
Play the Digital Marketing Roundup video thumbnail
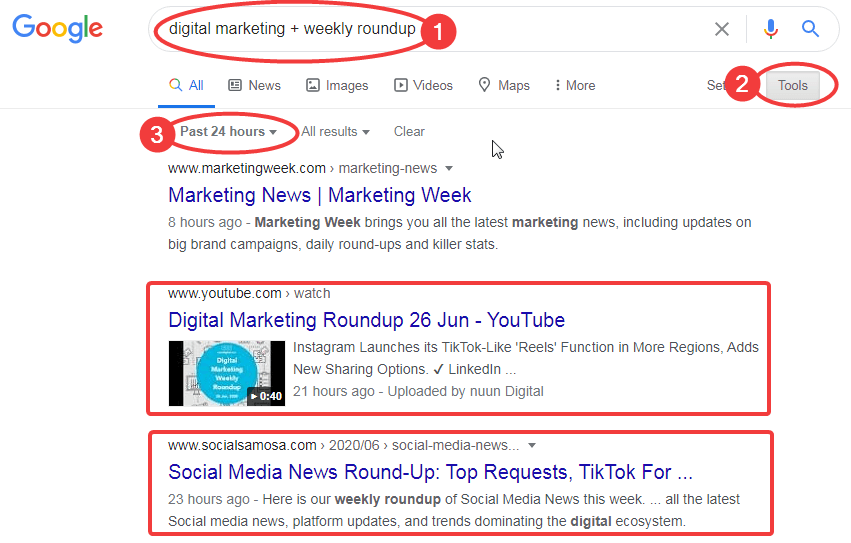point(227,374)
